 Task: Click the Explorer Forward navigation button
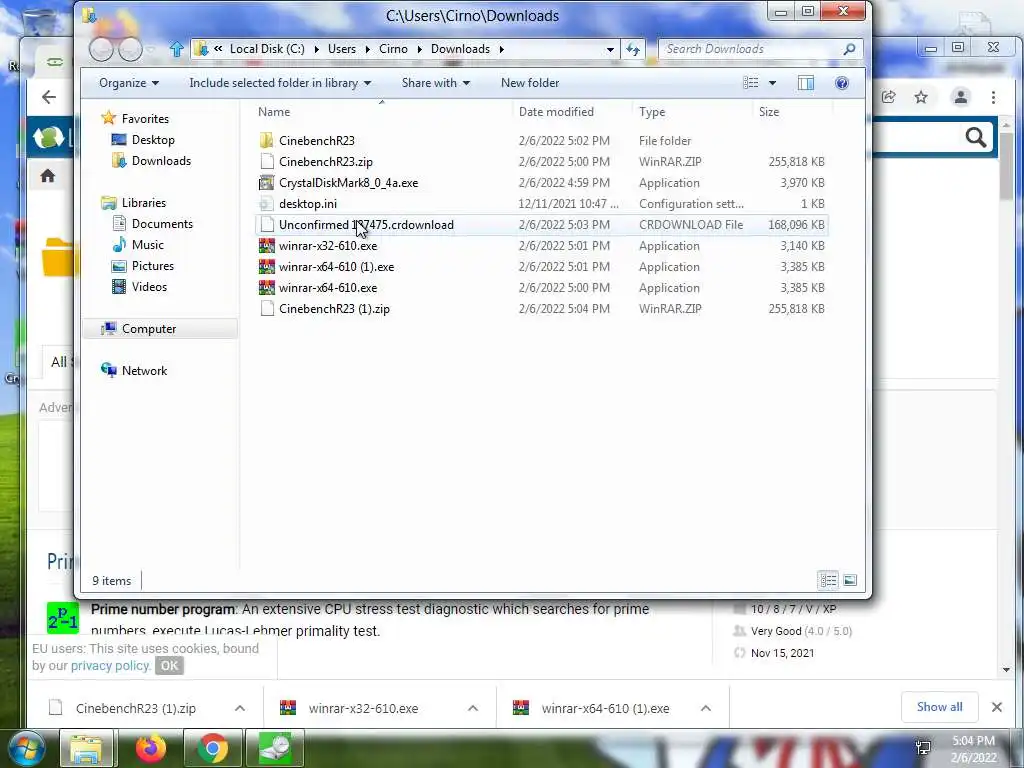(130, 49)
